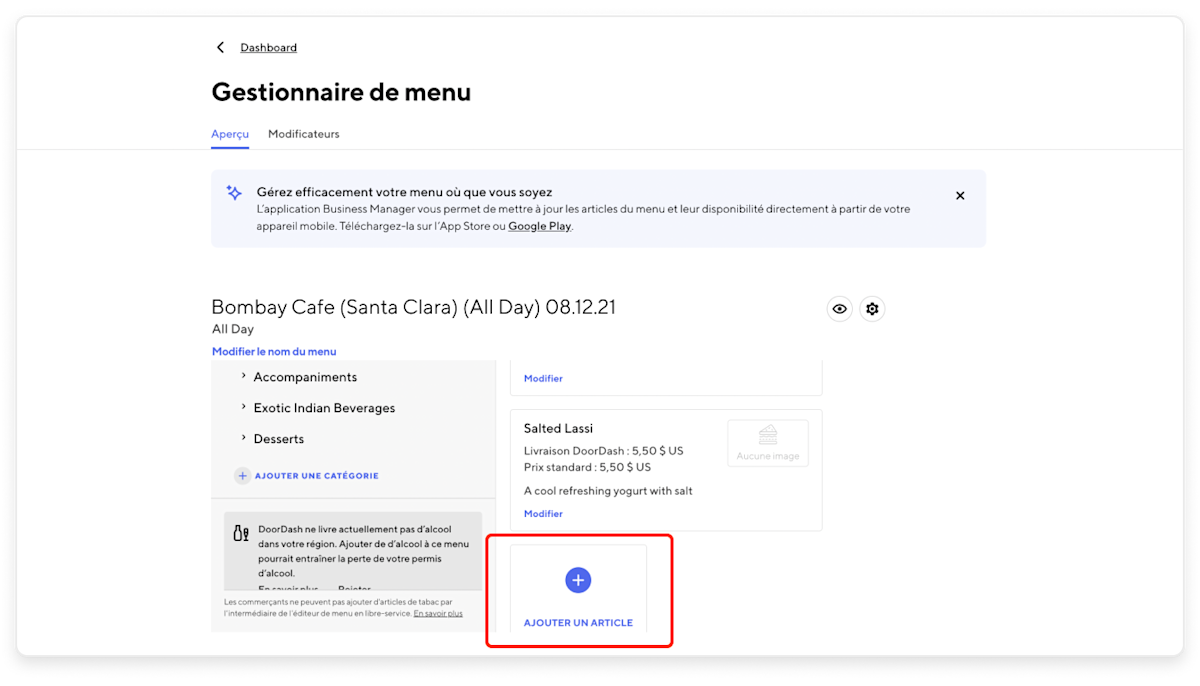This screenshot has height=686, width=1200.
Task: Click the Salted Lassi item title
Action: [558, 429]
